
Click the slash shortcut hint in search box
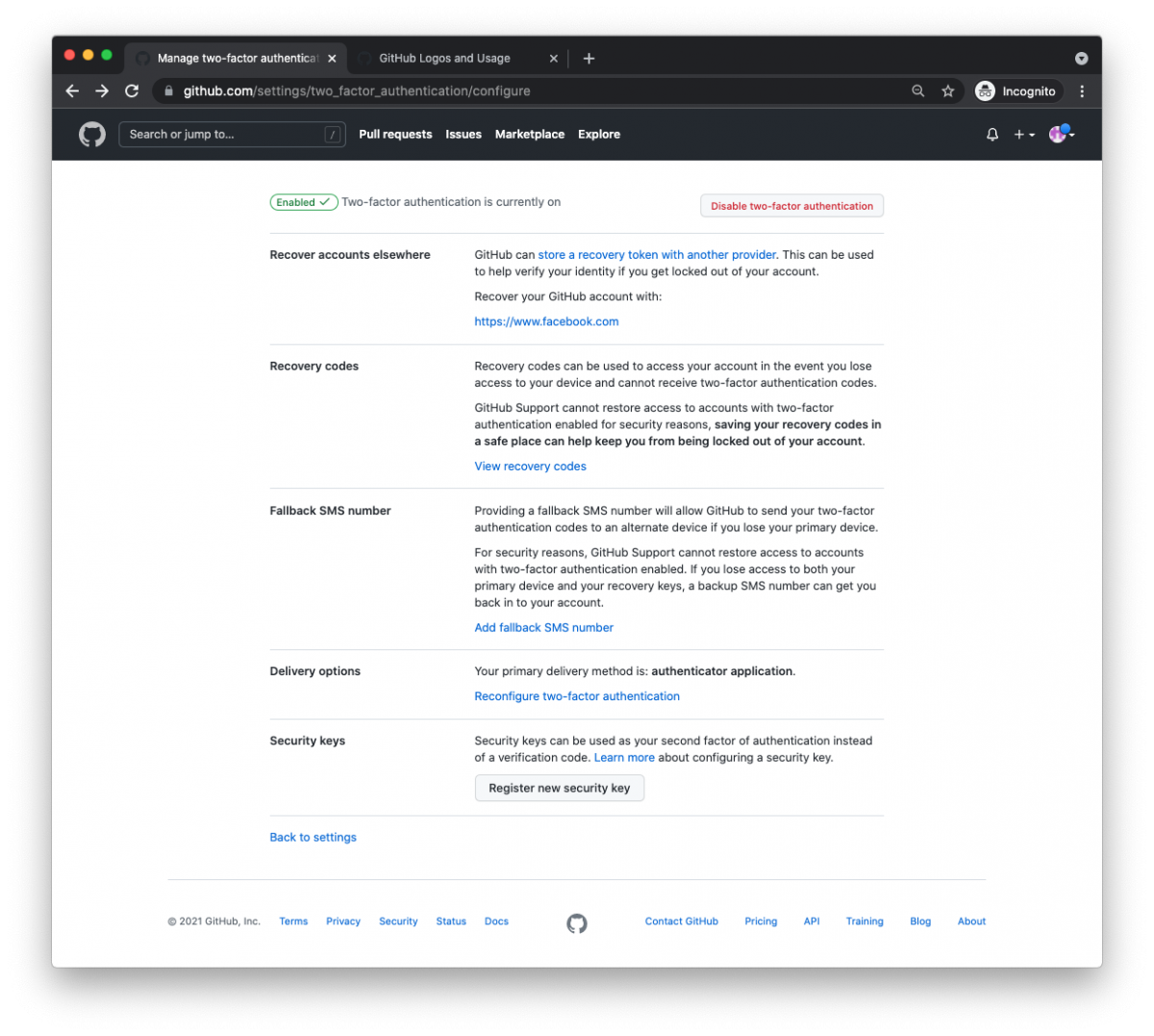(333, 135)
